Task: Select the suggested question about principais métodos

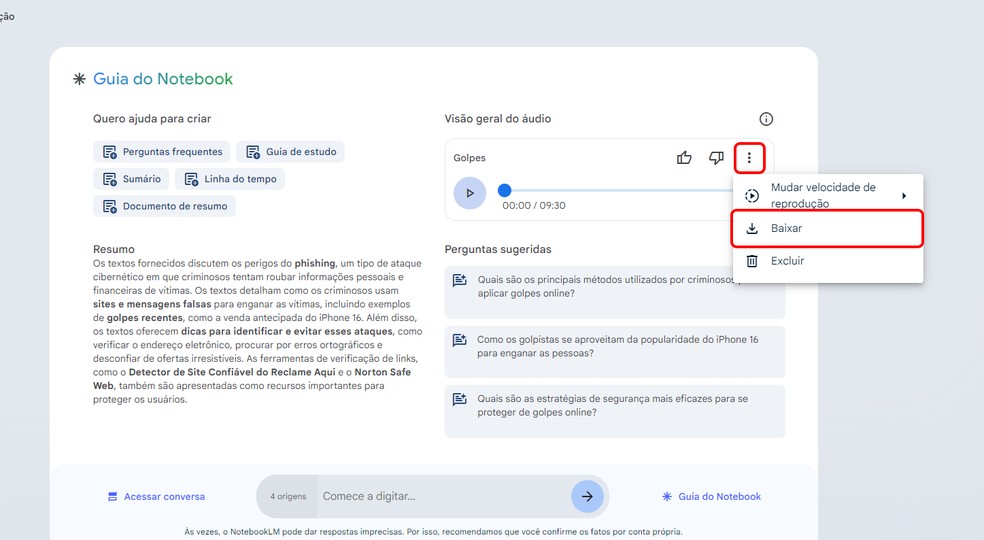Action: pyautogui.click(x=614, y=292)
